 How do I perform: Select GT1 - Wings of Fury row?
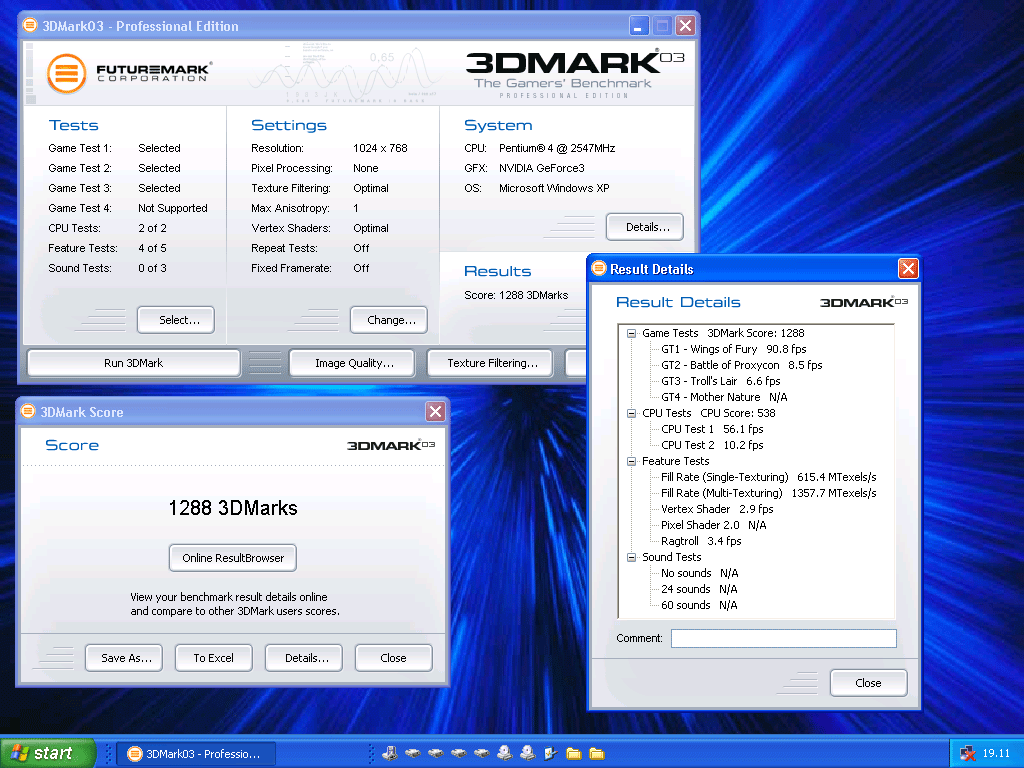733,349
